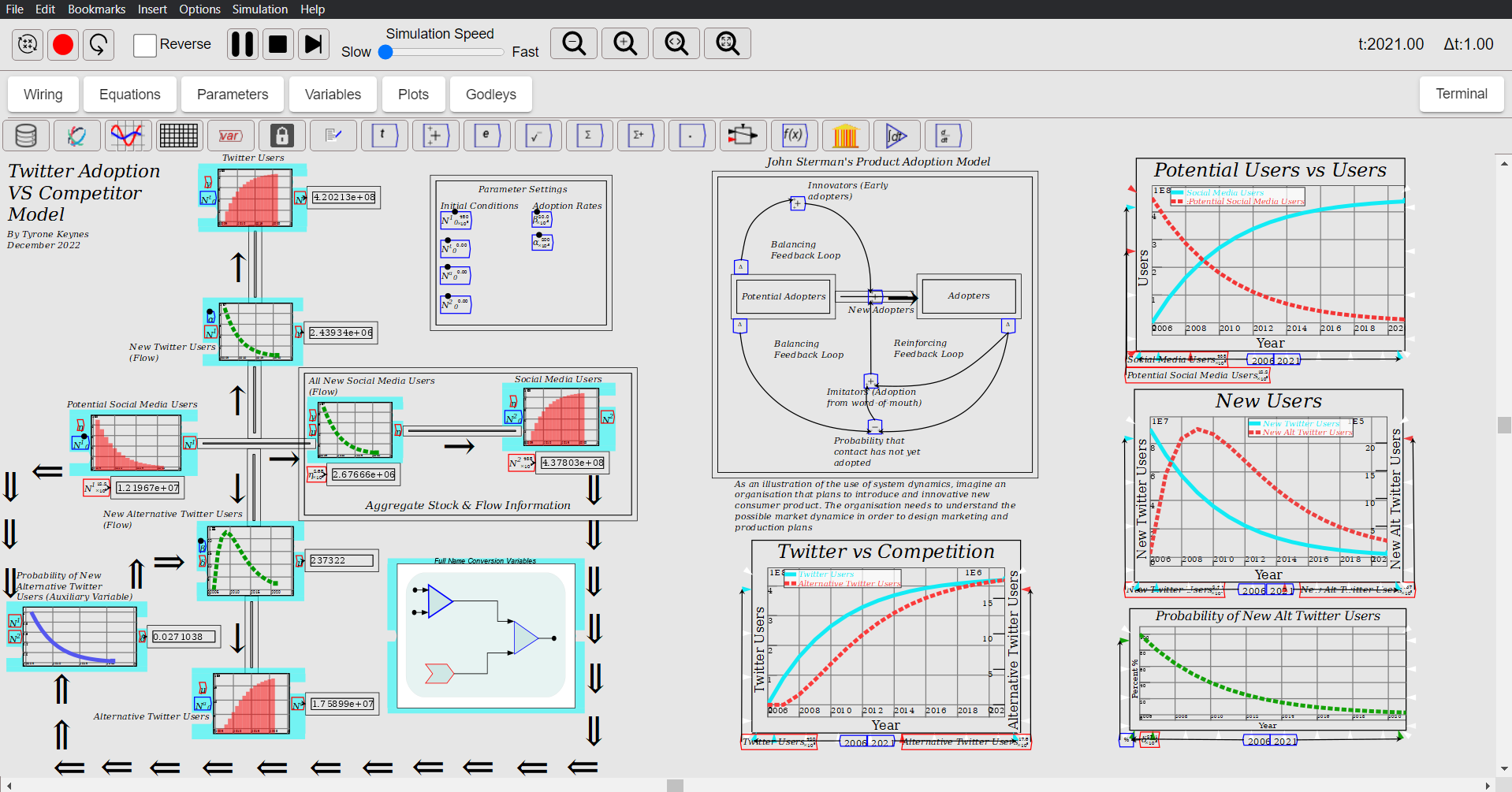This screenshot has height=792, width=1512.
Task: Click the var variable toolbar icon
Action: [x=230, y=136]
